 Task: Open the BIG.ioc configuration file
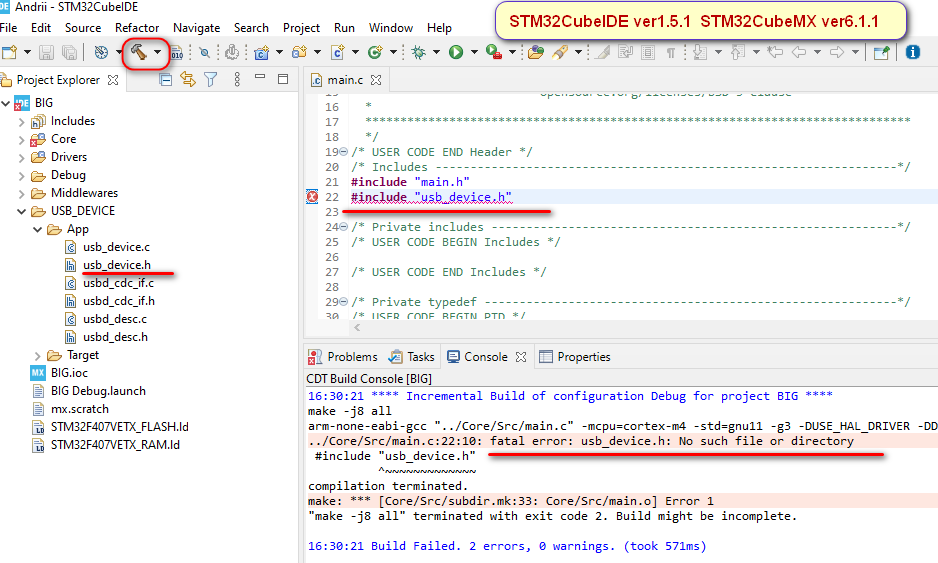[69, 373]
